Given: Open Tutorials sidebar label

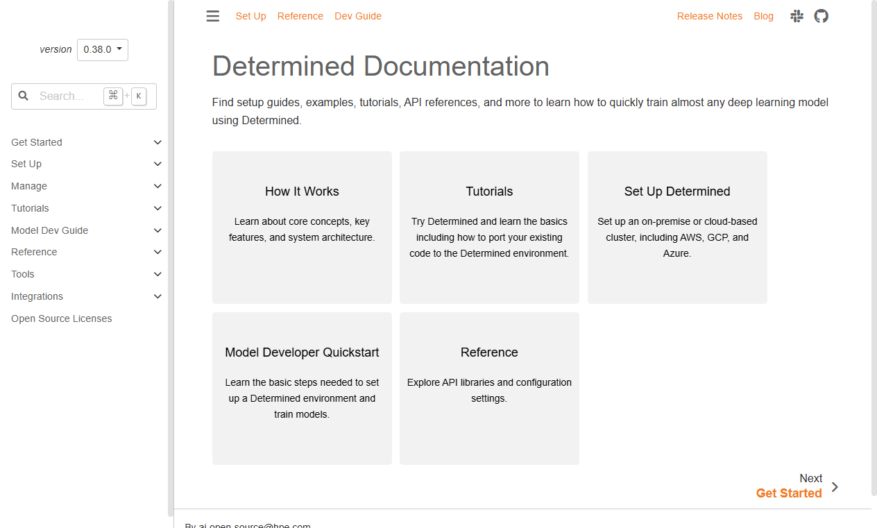Looking at the screenshot, I should (30, 208).
